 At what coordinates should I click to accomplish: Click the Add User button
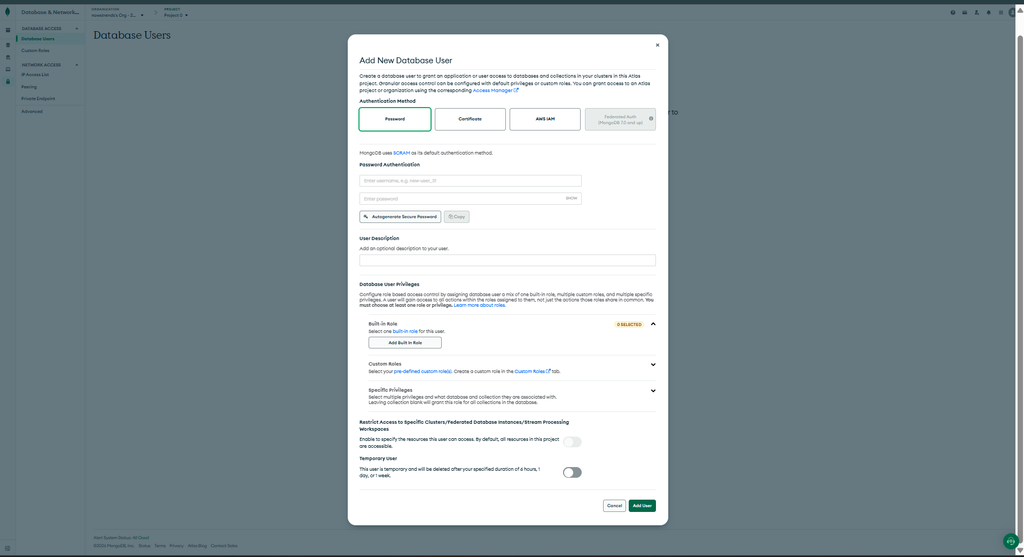(x=642, y=506)
